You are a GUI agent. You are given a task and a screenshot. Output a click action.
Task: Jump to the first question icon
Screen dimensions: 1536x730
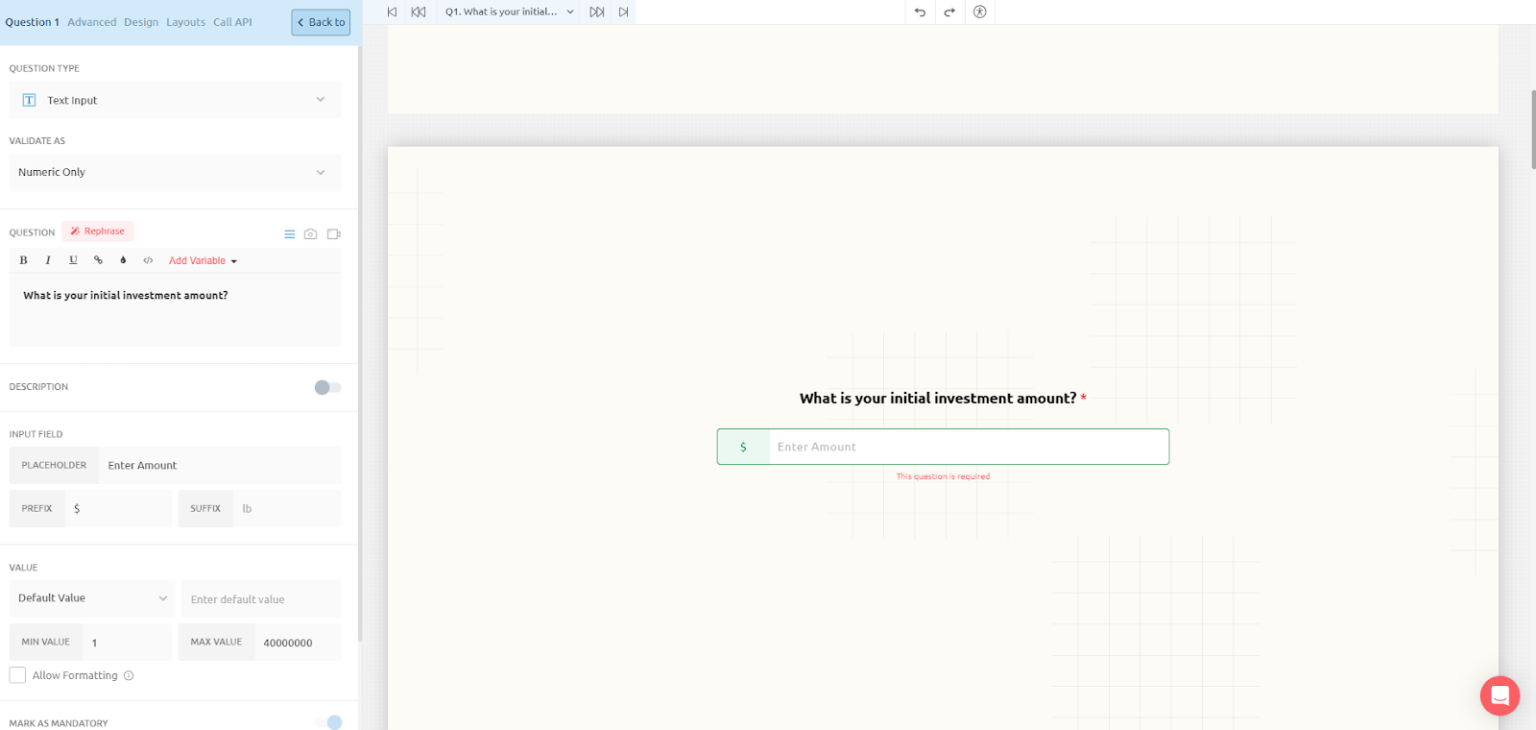tap(391, 12)
